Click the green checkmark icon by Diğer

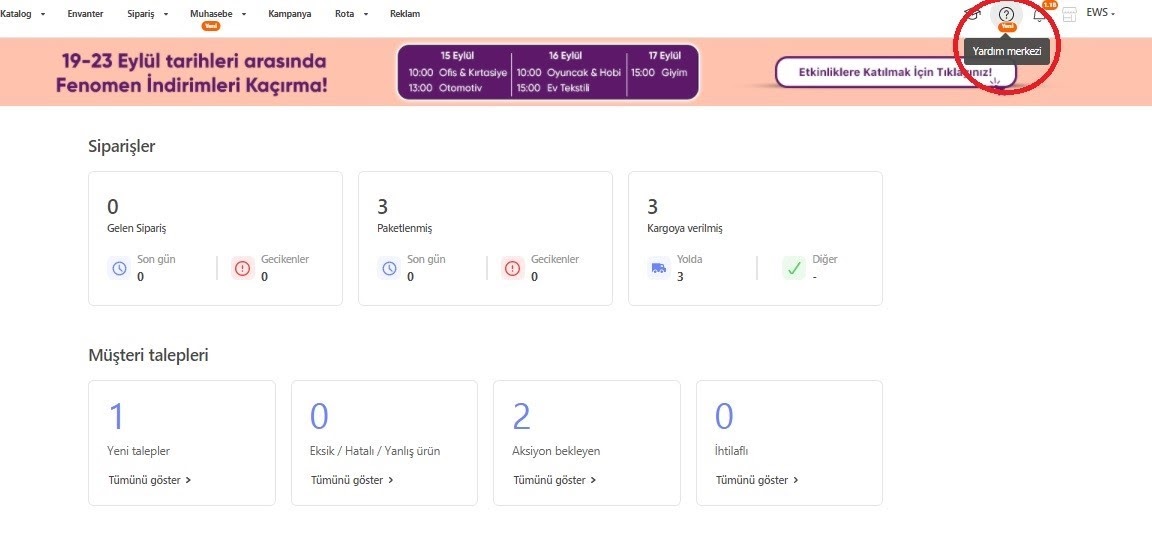[794, 268]
